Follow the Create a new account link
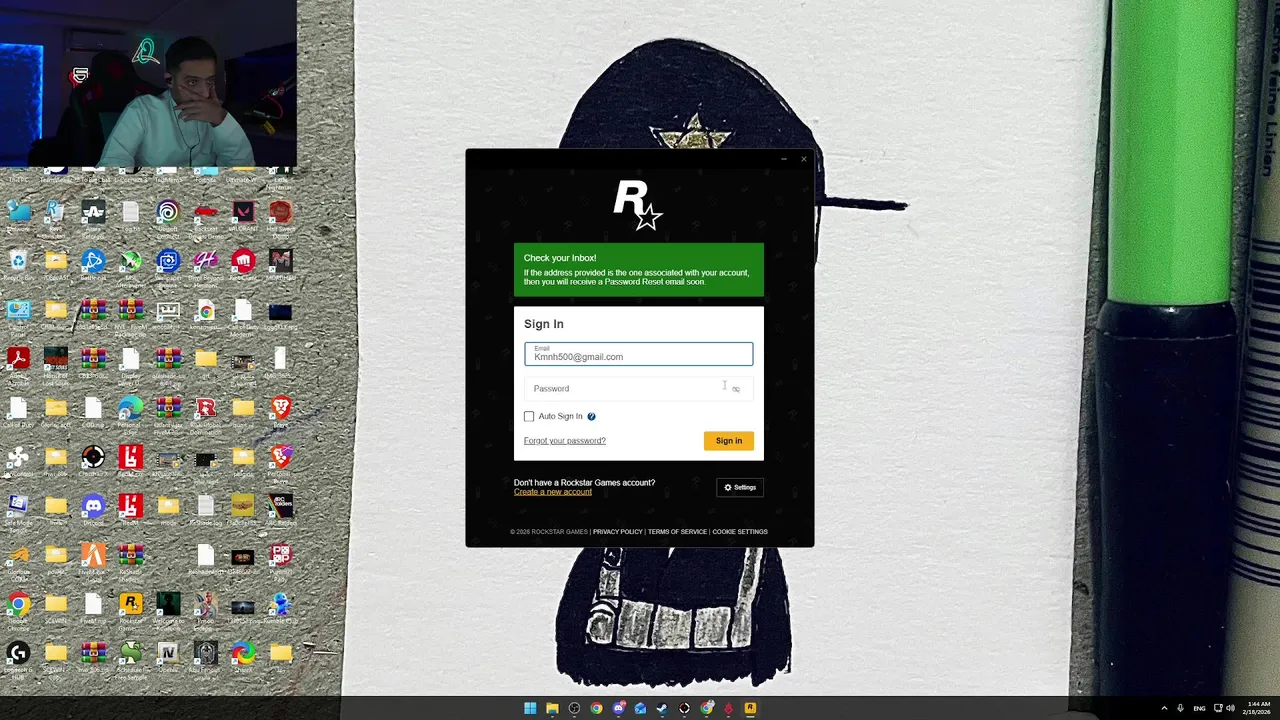This screenshot has height=720, width=1280. [553, 492]
